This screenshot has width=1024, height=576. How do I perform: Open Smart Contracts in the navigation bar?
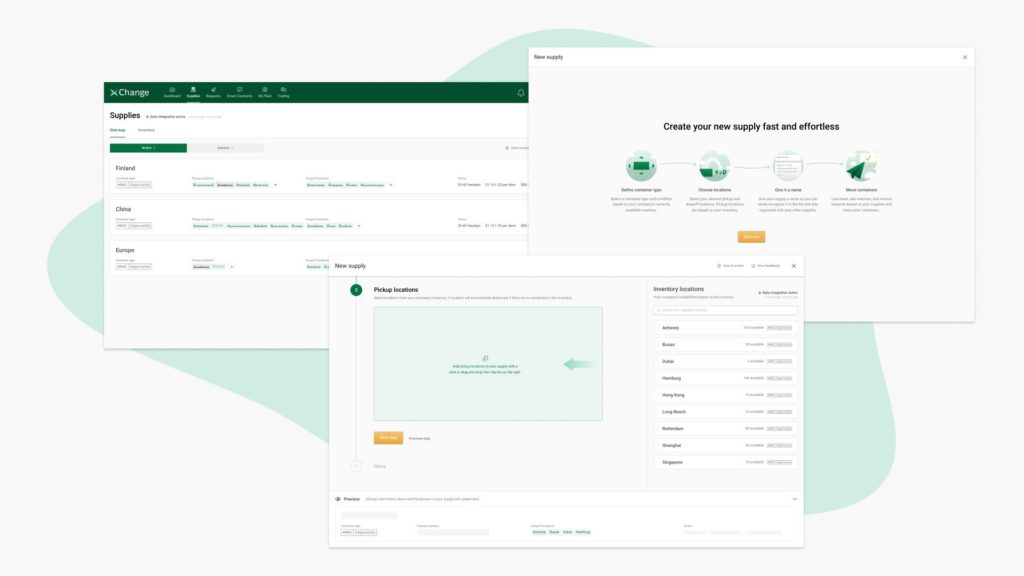pyautogui.click(x=239, y=92)
